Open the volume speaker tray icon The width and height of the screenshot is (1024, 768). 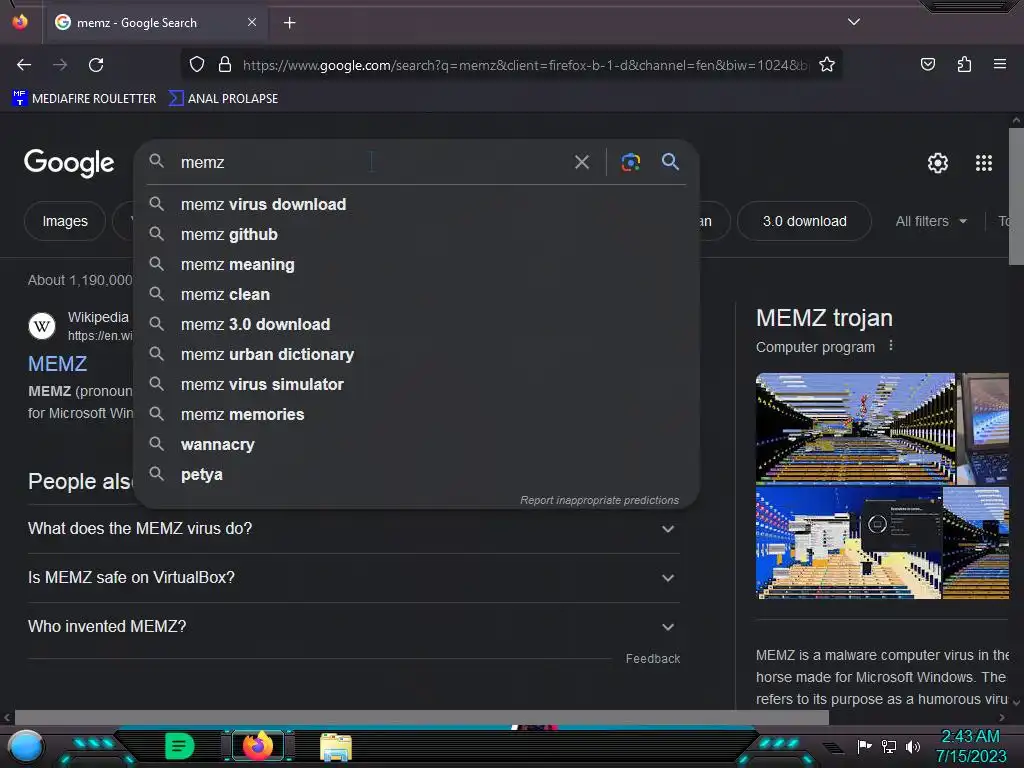pos(912,746)
